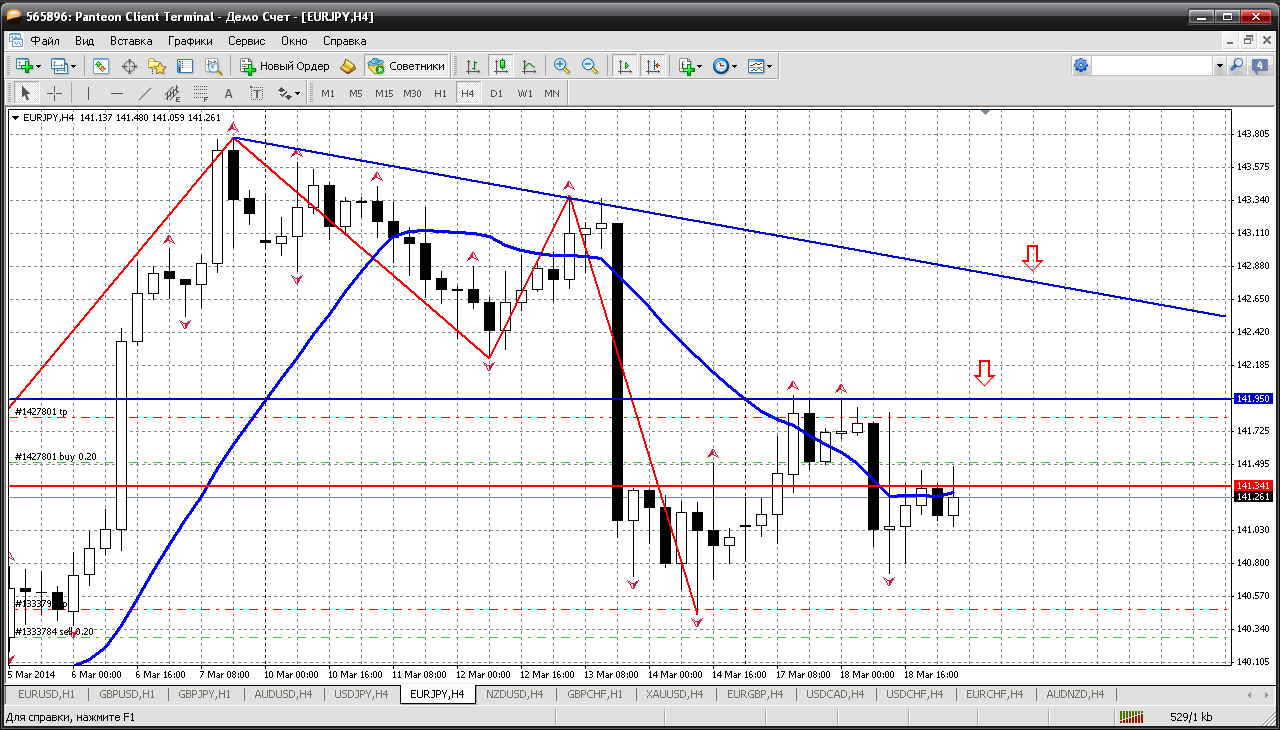Click the #1427801 buy 0.20 order label
Image resolution: width=1280 pixels, height=730 pixels.
point(56,457)
